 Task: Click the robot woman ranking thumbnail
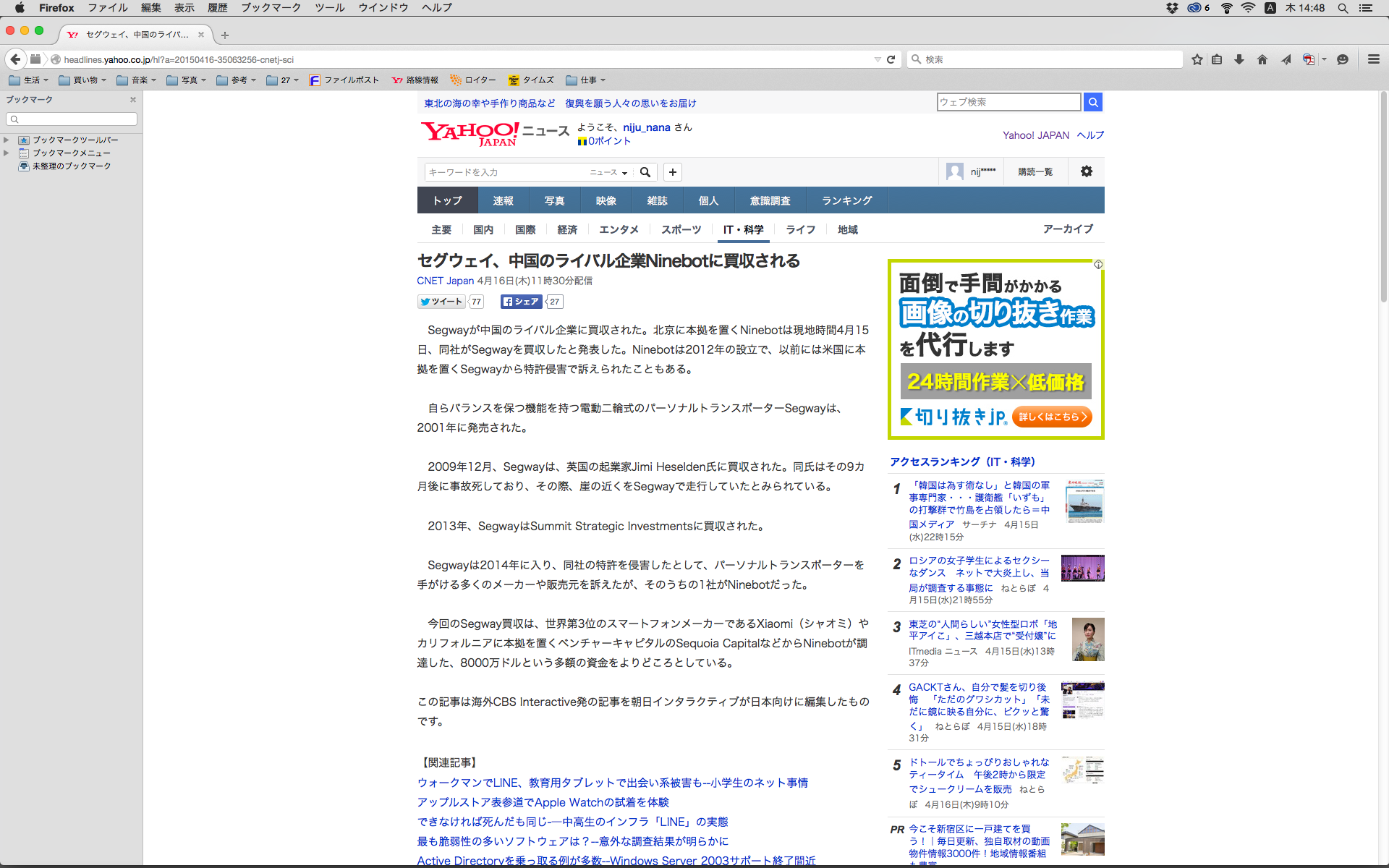pyautogui.click(x=1087, y=639)
